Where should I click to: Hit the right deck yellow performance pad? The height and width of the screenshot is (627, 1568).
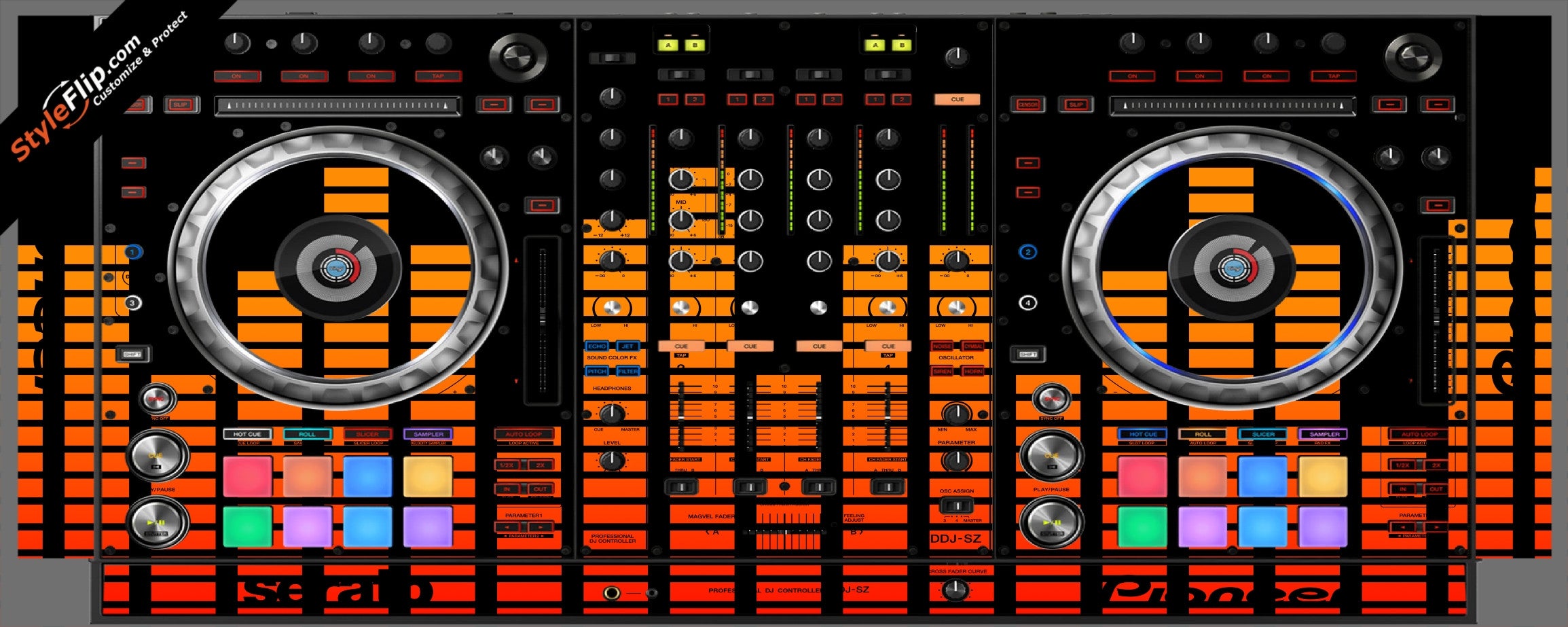(1323, 477)
